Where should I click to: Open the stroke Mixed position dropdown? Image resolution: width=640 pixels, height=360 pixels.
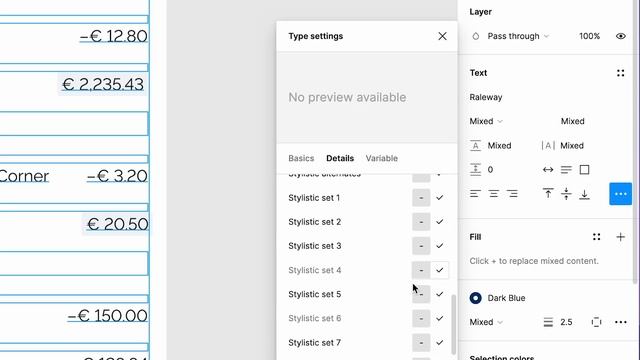click(486, 322)
